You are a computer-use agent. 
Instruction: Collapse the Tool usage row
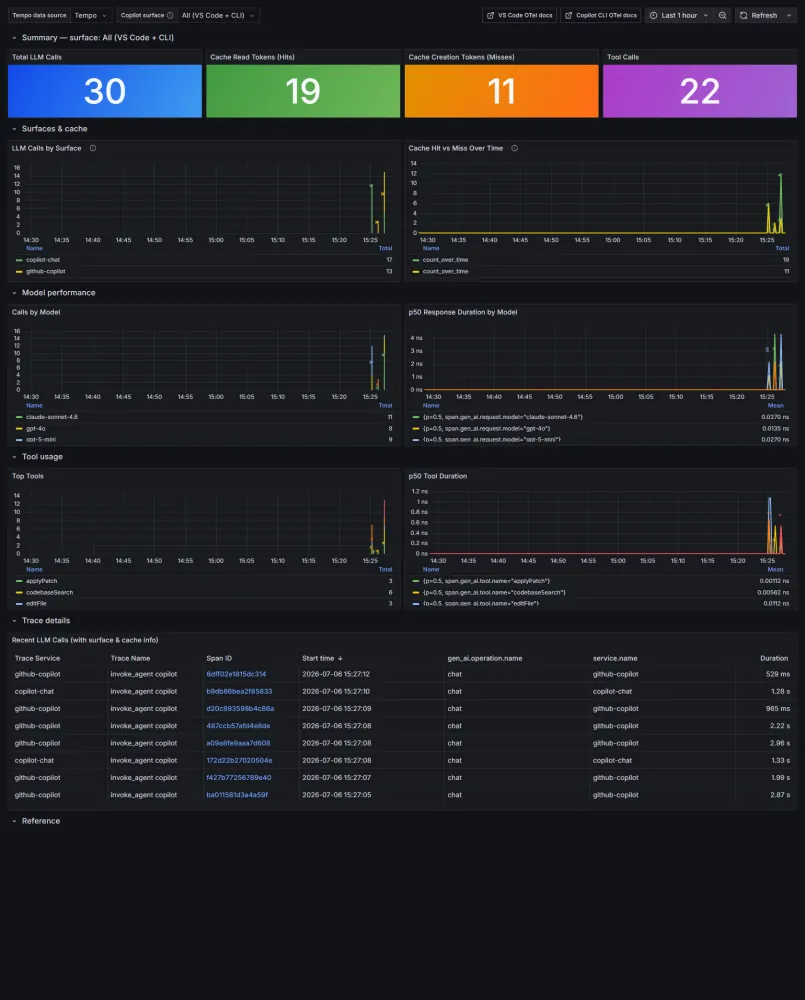point(14,457)
